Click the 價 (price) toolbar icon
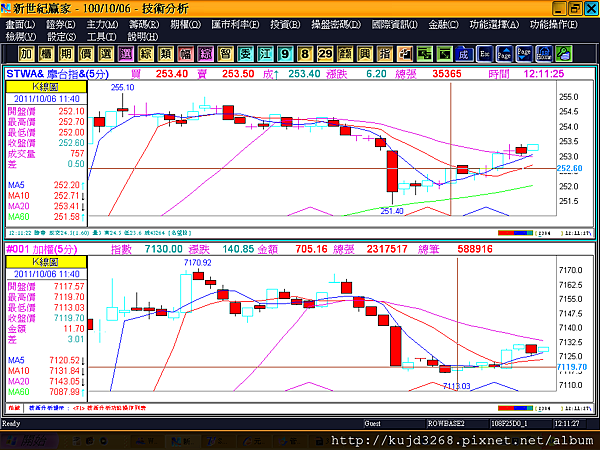The image size is (600, 450). click(86, 54)
